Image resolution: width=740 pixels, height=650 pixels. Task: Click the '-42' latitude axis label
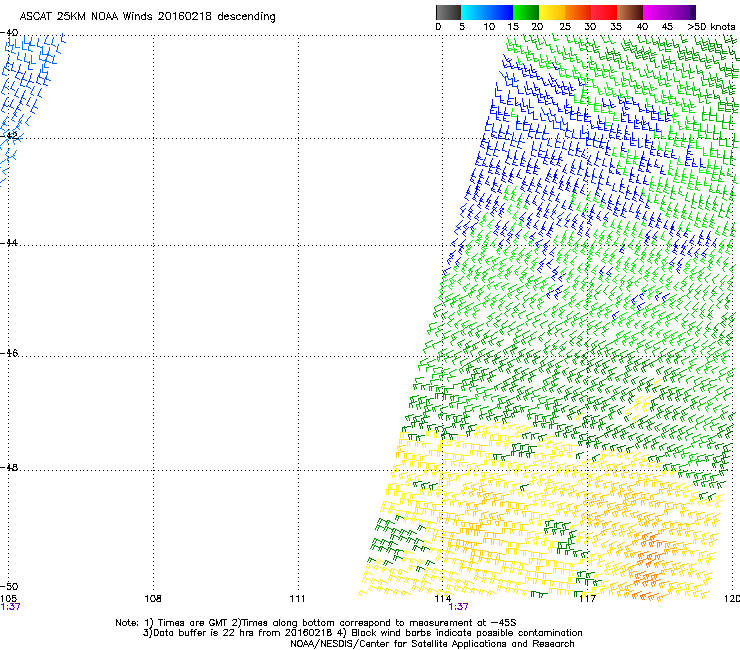(9, 135)
